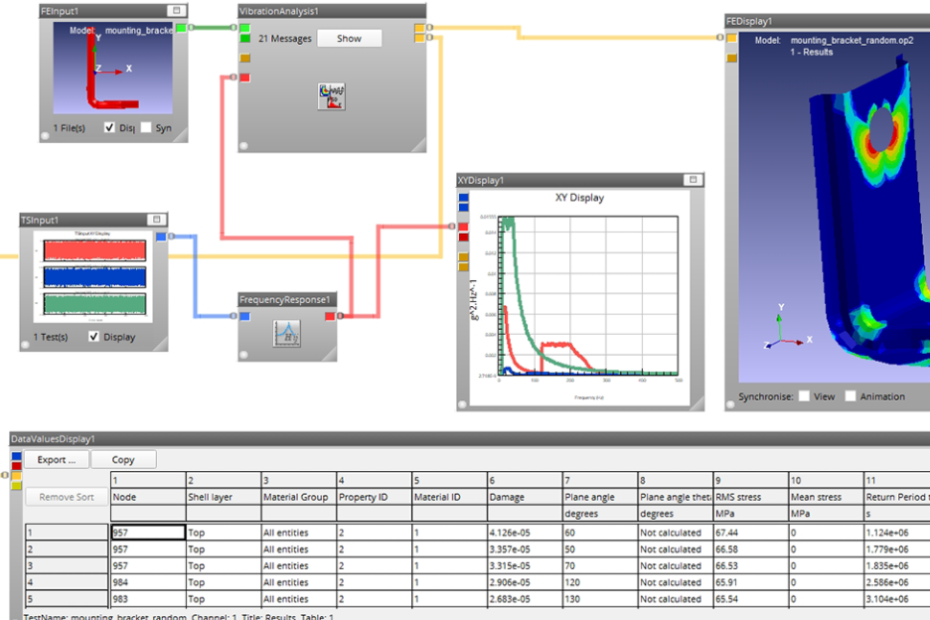Click blue input port on XYDisplay1
930x620 pixels.
pyautogui.click(x=463, y=198)
